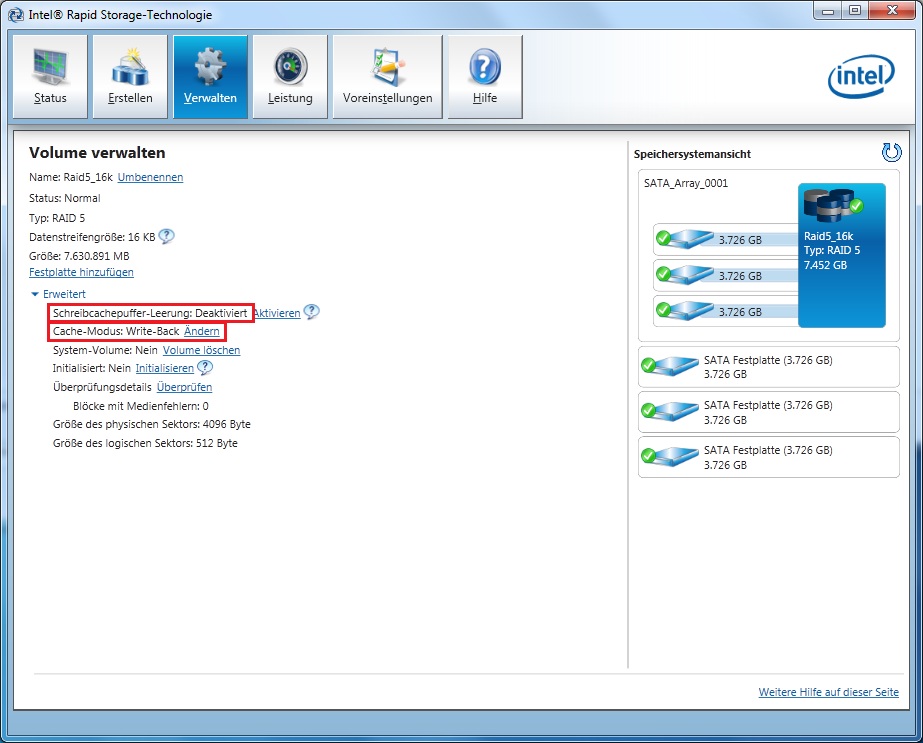Image resolution: width=923 pixels, height=743 pixels.
Task: Select first SATA Festplatte entry
Action: pos(769,367)
